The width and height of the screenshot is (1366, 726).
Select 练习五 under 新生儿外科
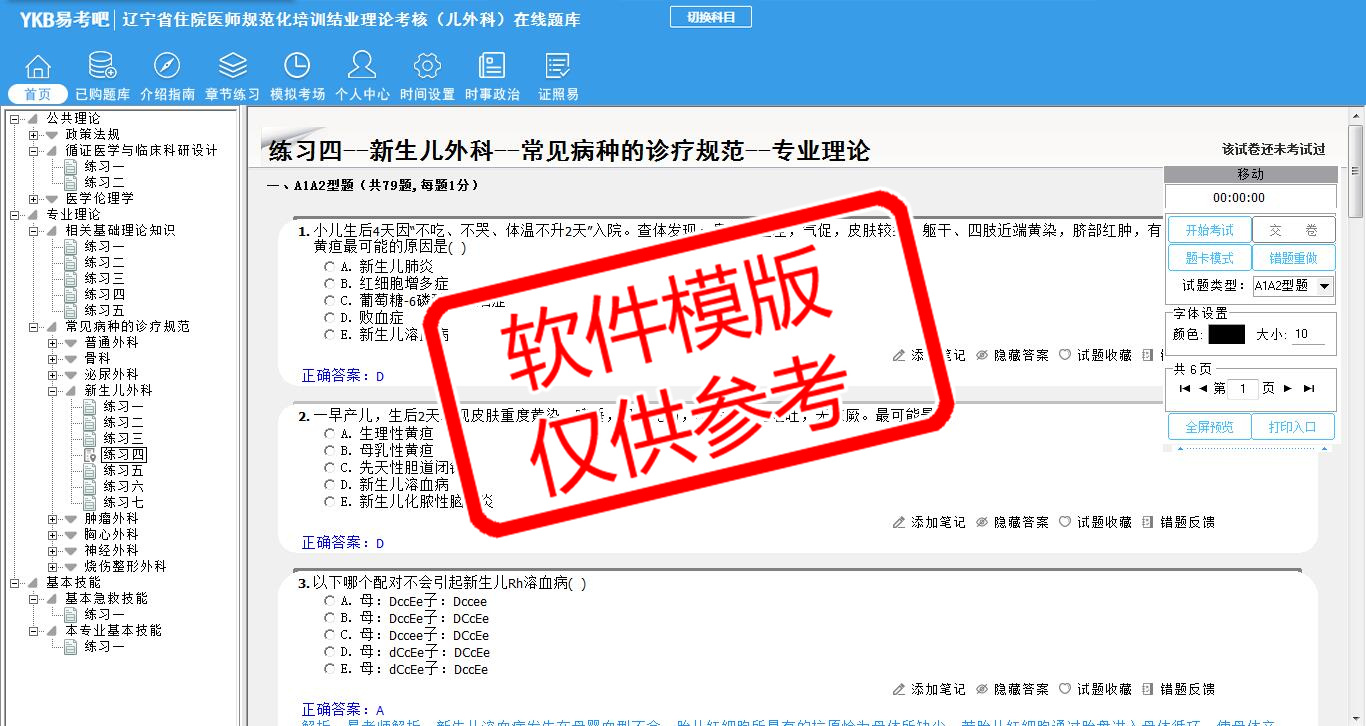pyautogui.click(x=123, y=470)
